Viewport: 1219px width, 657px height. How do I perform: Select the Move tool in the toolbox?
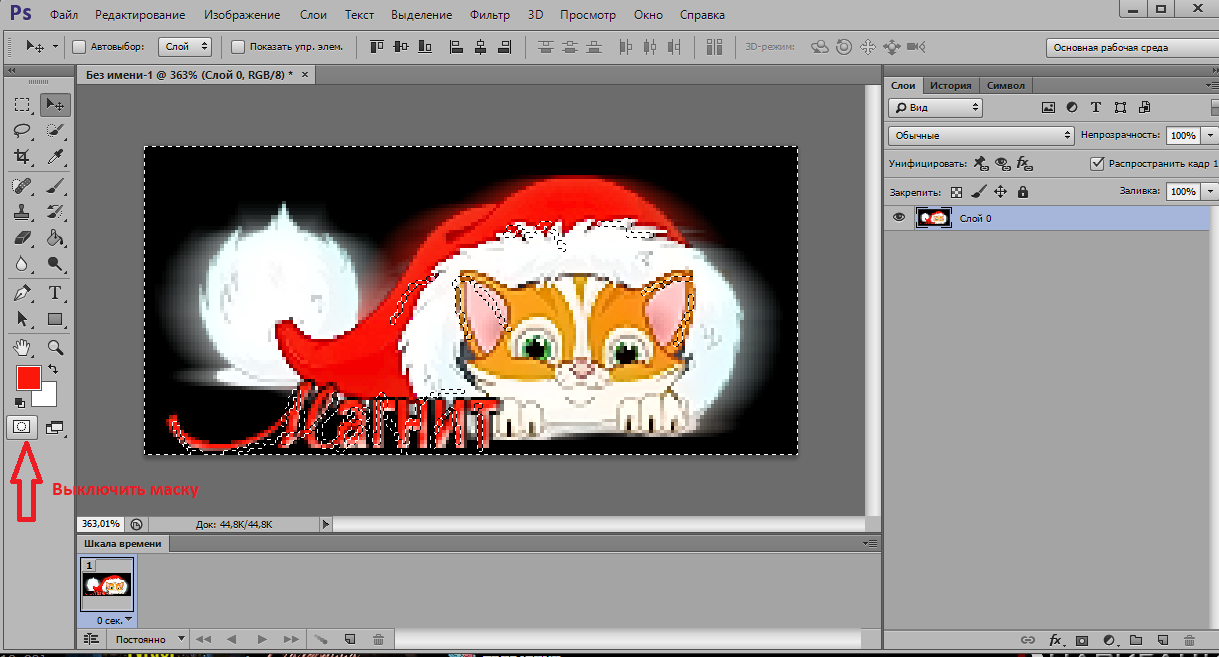[x=55, y=105]
